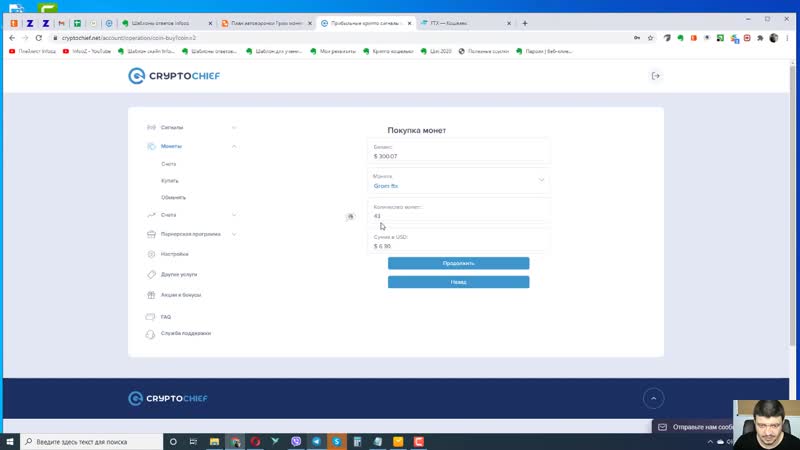Click the Назад button
This screenshot has height=450, width=800.
pyautogui.click(x=458, y=282)
